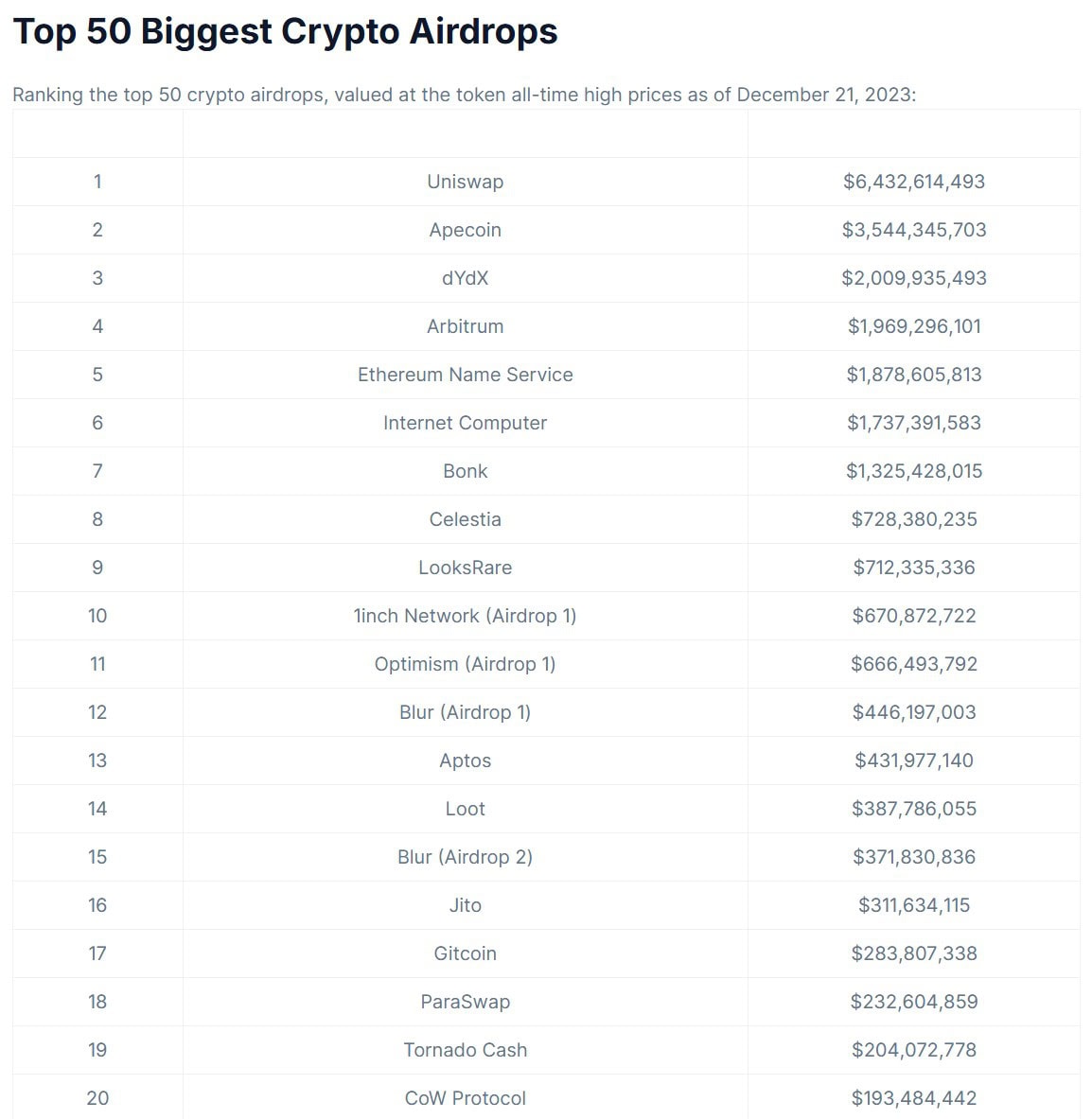Select the dYdX table cell

(465, 278)
